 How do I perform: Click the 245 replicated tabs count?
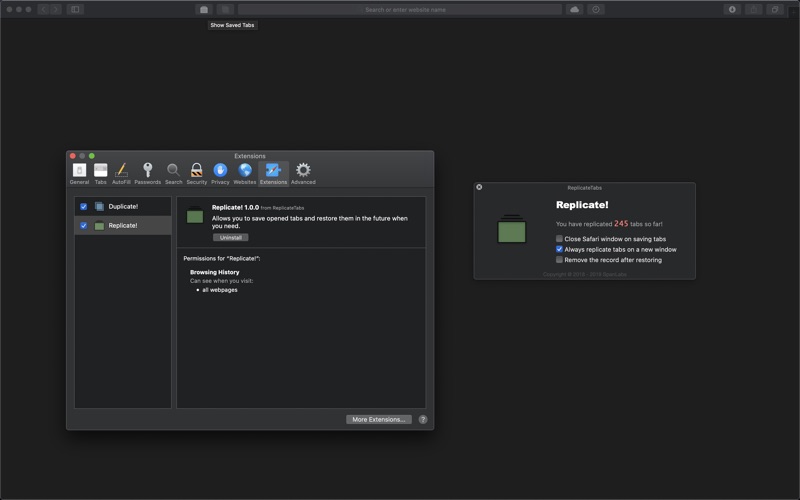click(x=621, y=223)
